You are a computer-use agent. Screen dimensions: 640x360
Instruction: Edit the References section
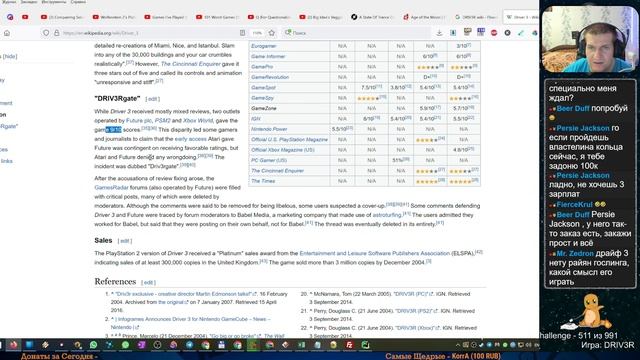(149, 282)
